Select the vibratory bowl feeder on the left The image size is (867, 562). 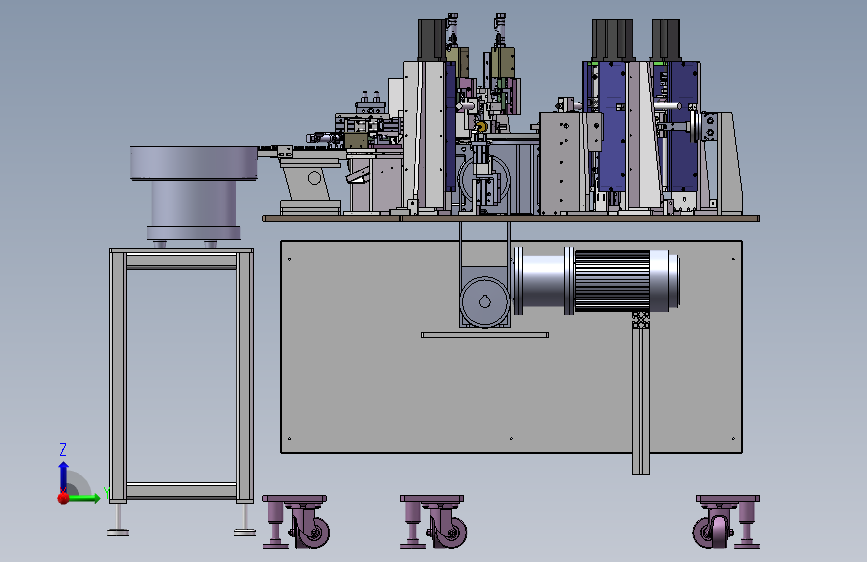(194, 192)
